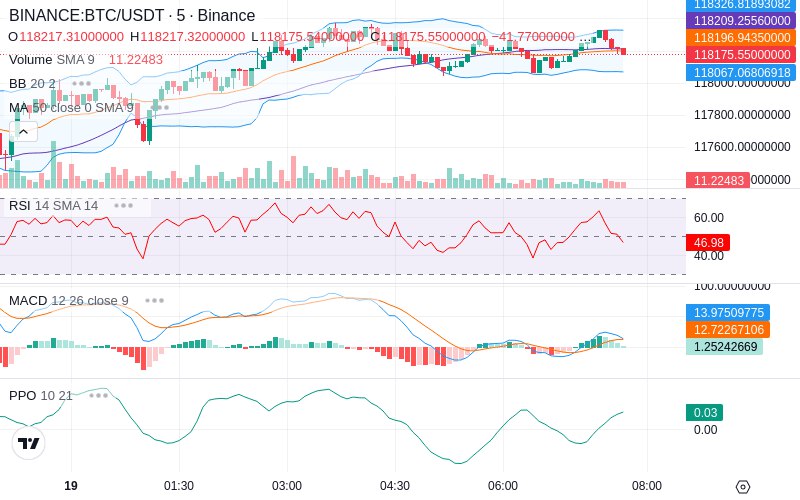Click the PPO 10 21 indicator label
This screenshot has width=800, height=500.
pos(41,395)
